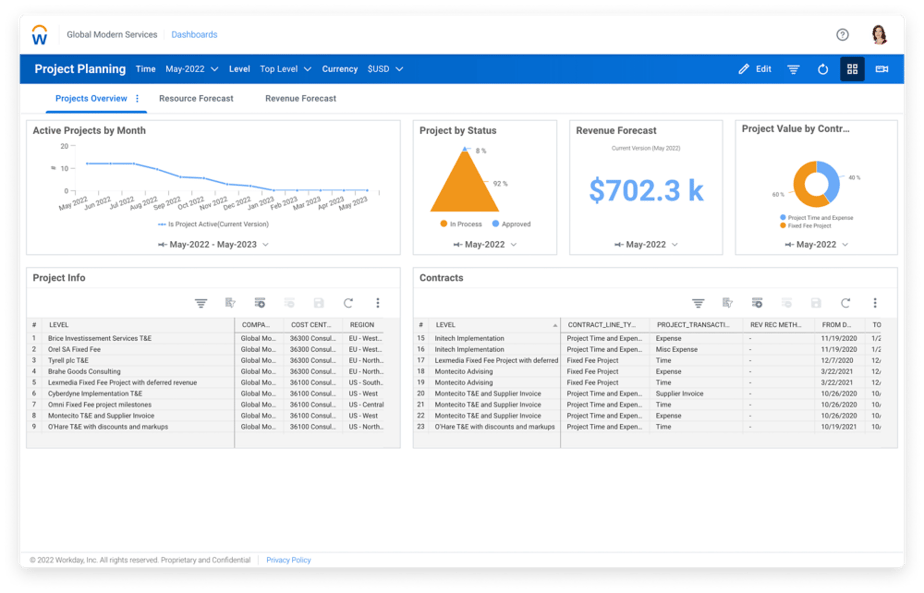Screen dimensions: 924x593
Task: Click the orange donut segment in Project Value chart
Action: click(x=798, y=185)
